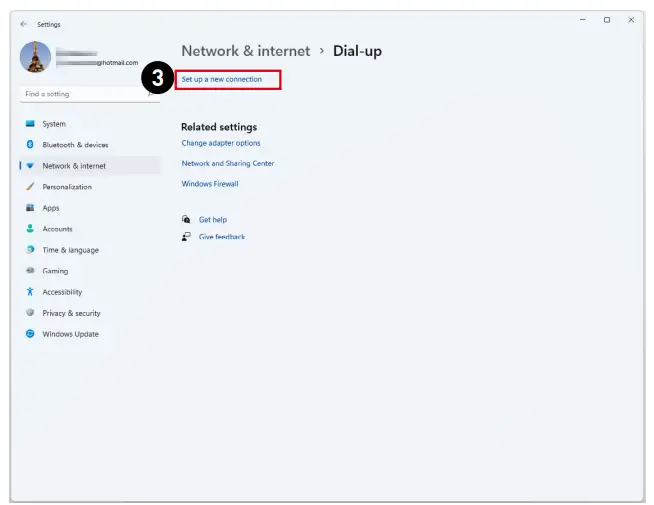Click the Get help link
Screen dimensions: 654x505
click(x=212, y=219)
